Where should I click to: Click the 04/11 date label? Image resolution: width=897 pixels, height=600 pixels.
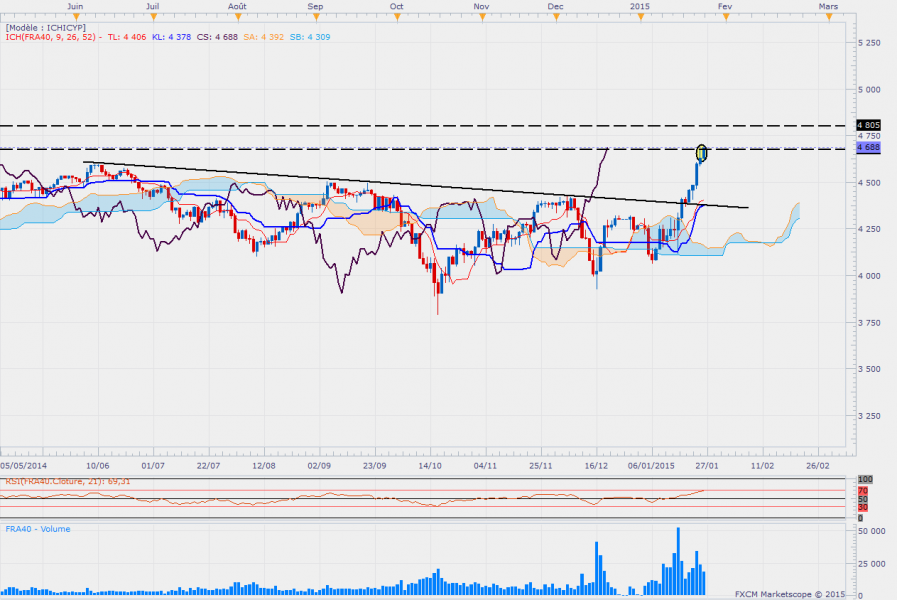(x=485, y=466)
